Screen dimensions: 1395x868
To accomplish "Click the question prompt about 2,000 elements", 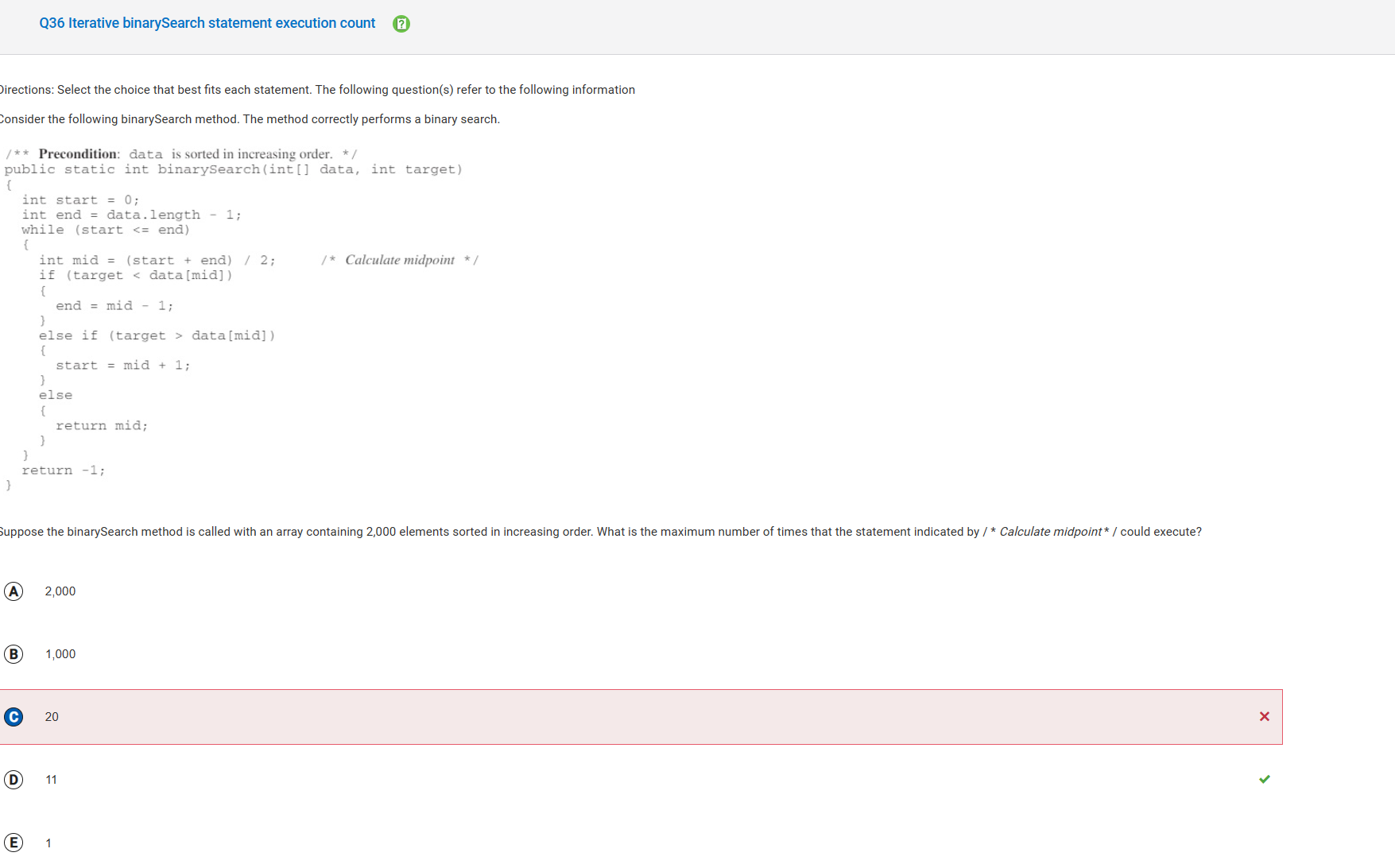I will click(600, 532).
